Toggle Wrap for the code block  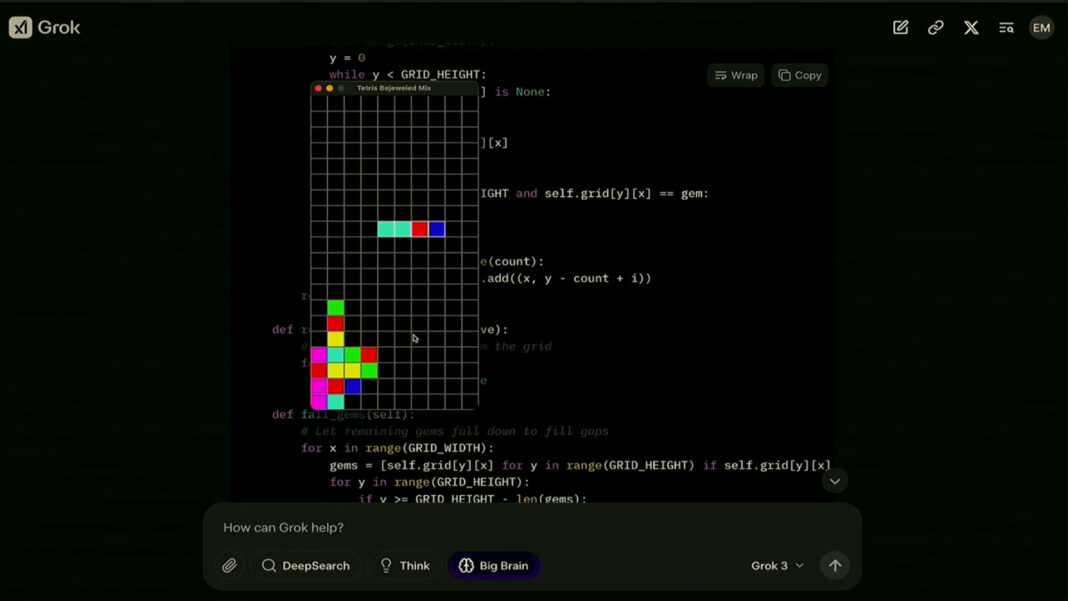click(735, 75)
